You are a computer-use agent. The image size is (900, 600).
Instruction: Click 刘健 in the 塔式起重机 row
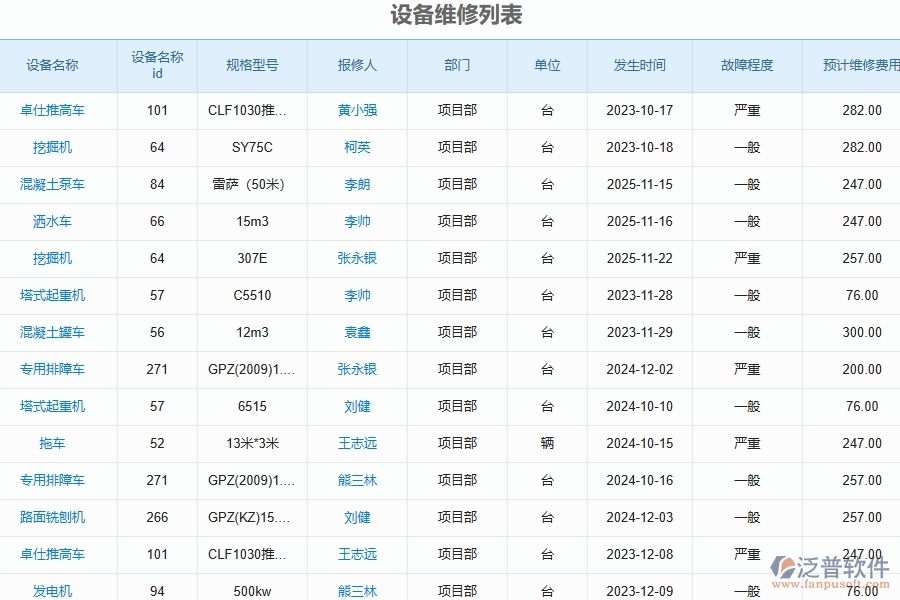[357, 407]
